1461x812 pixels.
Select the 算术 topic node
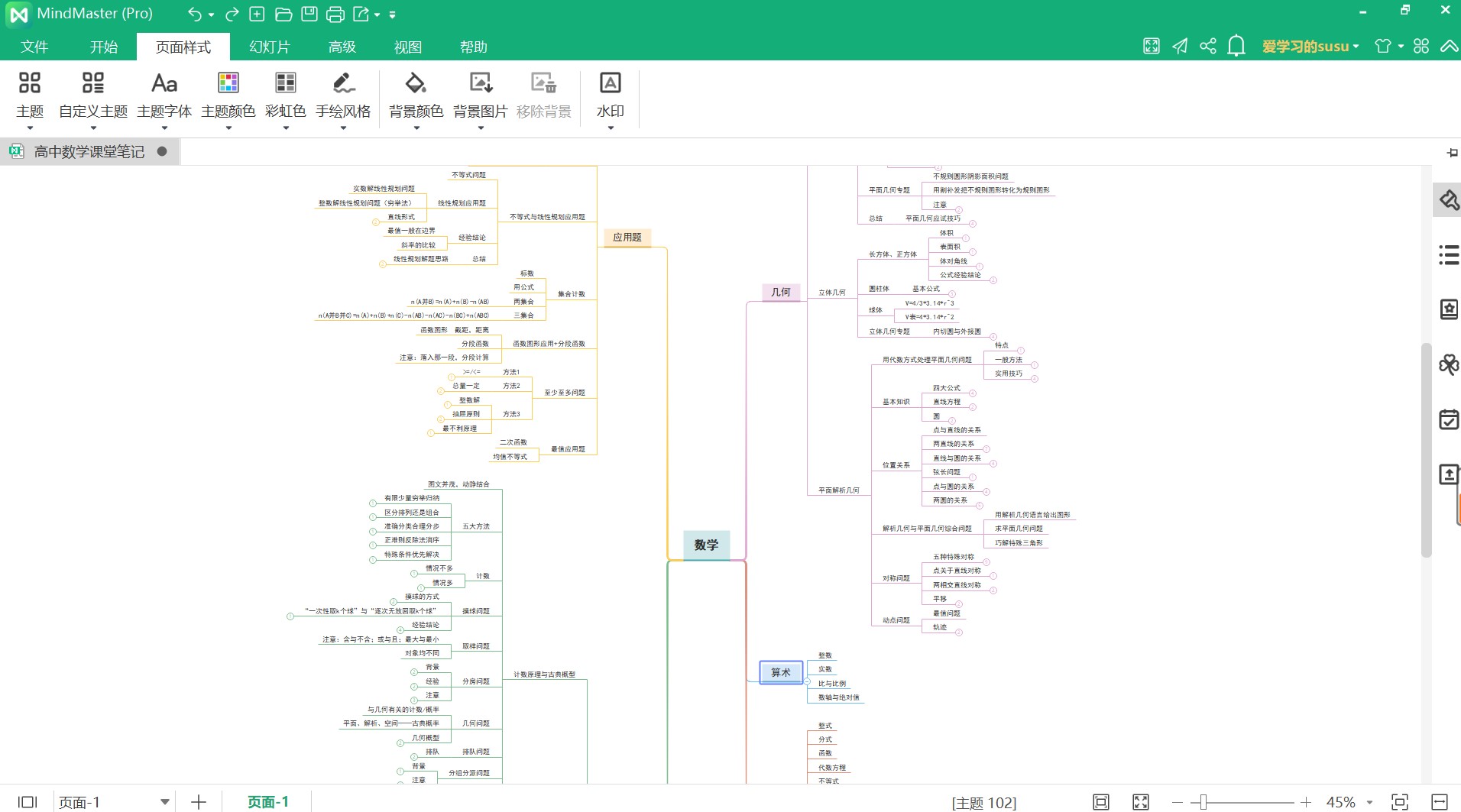coord(781,672)
